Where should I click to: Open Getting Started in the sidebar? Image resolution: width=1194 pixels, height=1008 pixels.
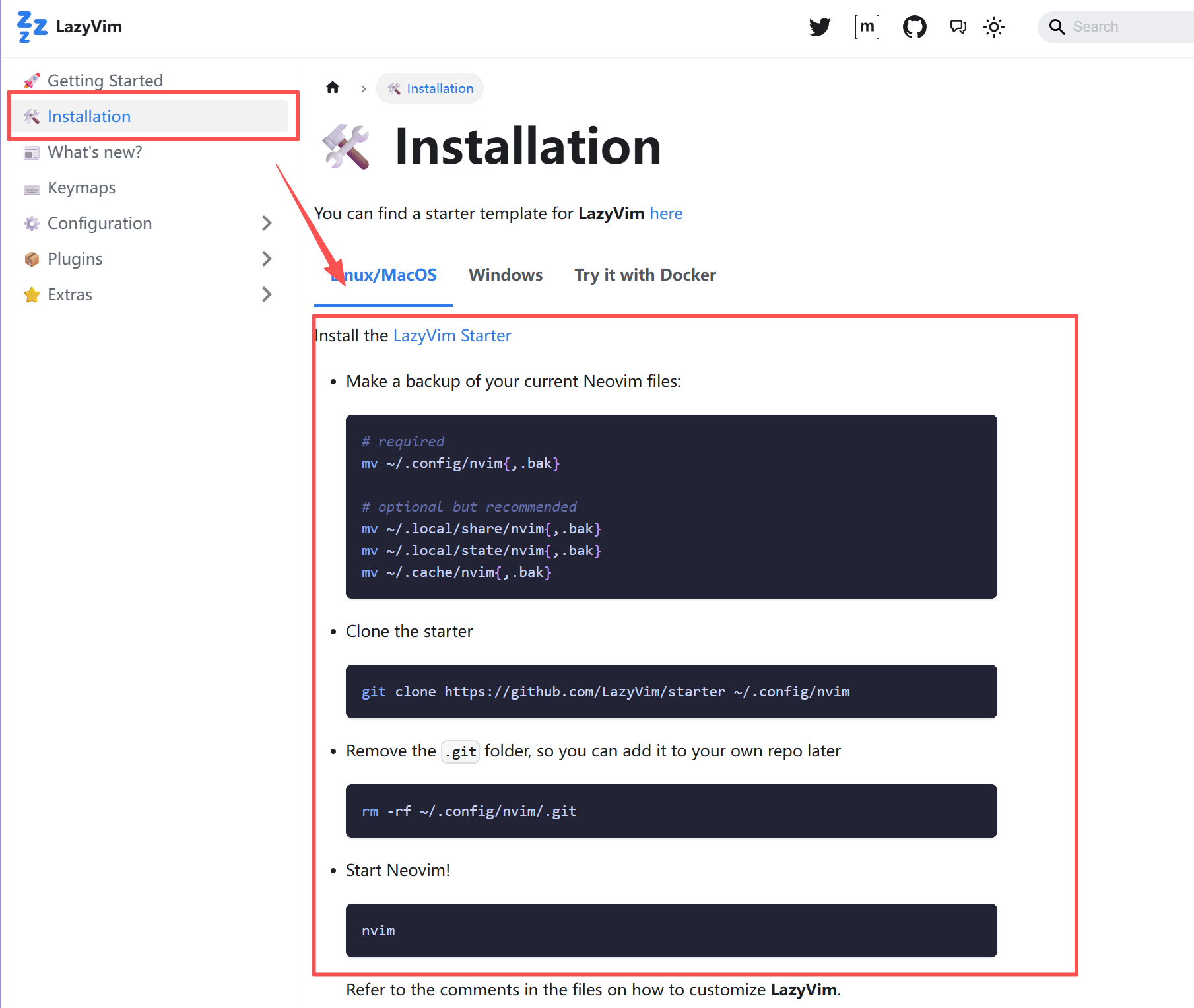[105, 81]
